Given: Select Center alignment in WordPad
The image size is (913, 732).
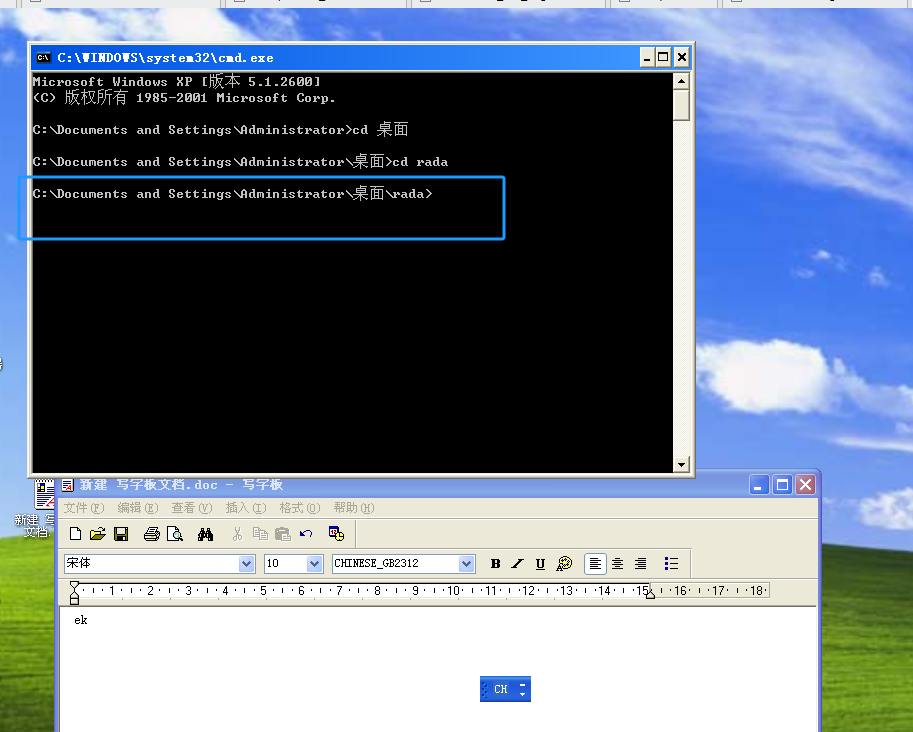Looking at the screenshot, I should [x=618, y=563].
